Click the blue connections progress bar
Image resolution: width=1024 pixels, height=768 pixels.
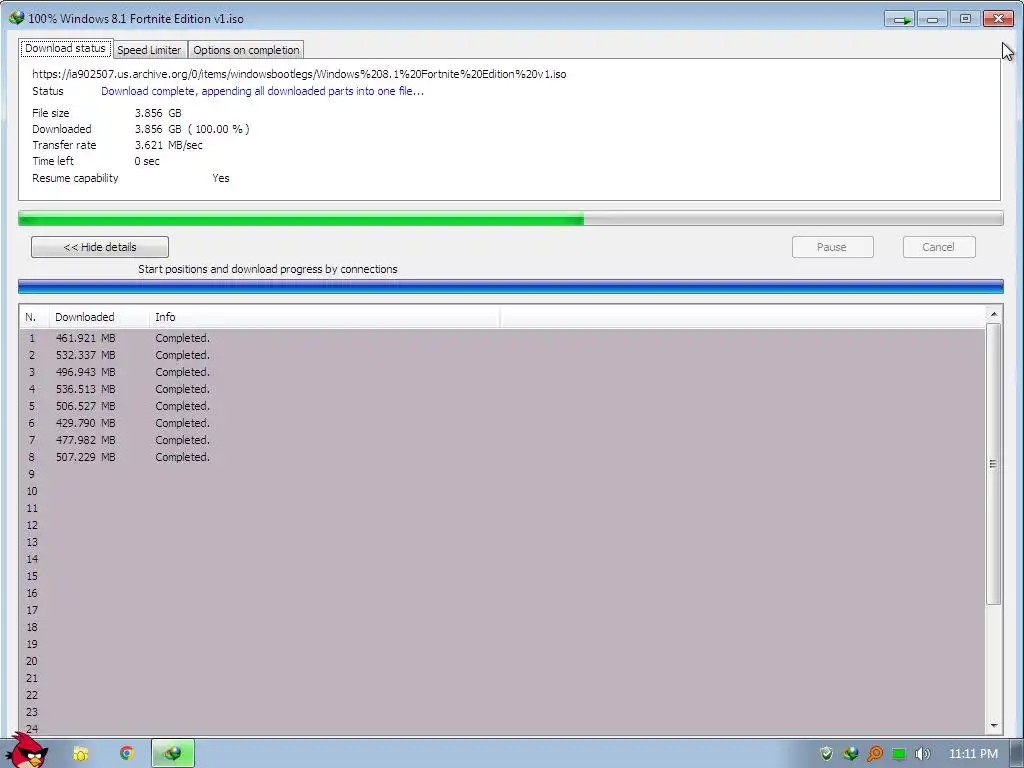[511, 286]
